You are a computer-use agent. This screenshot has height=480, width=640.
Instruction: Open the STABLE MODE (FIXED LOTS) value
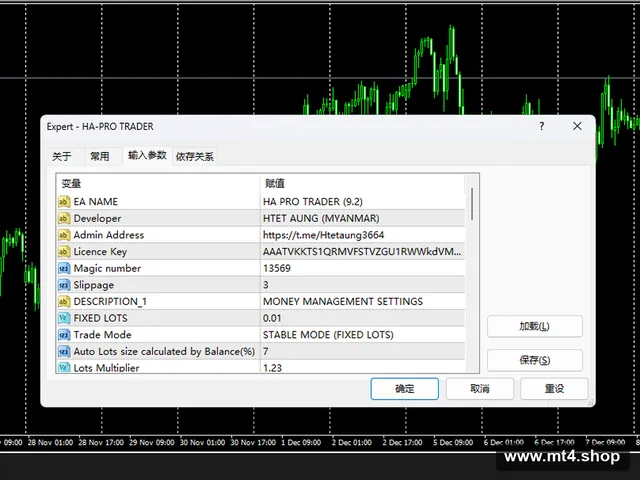point(363,335)
